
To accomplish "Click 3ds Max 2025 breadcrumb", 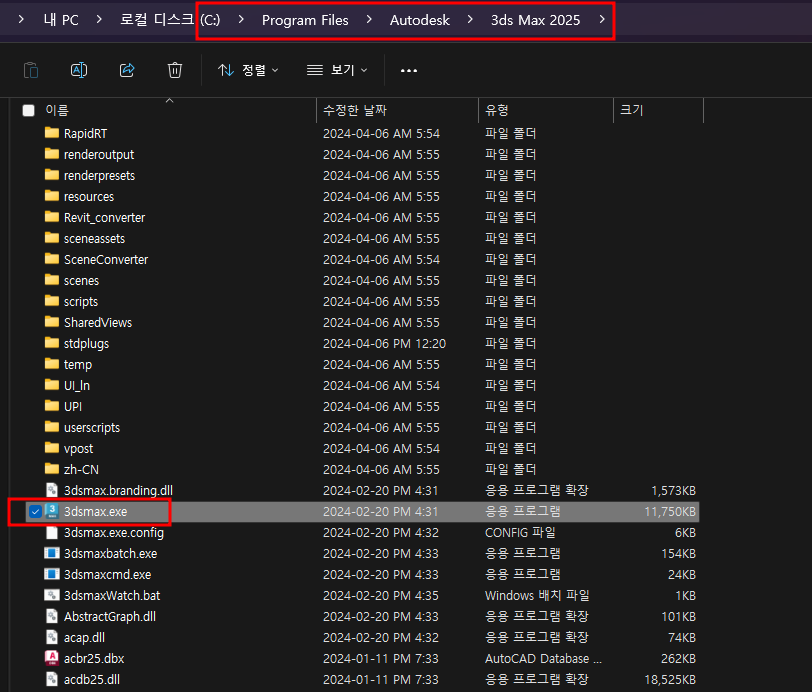I will 535,20.
